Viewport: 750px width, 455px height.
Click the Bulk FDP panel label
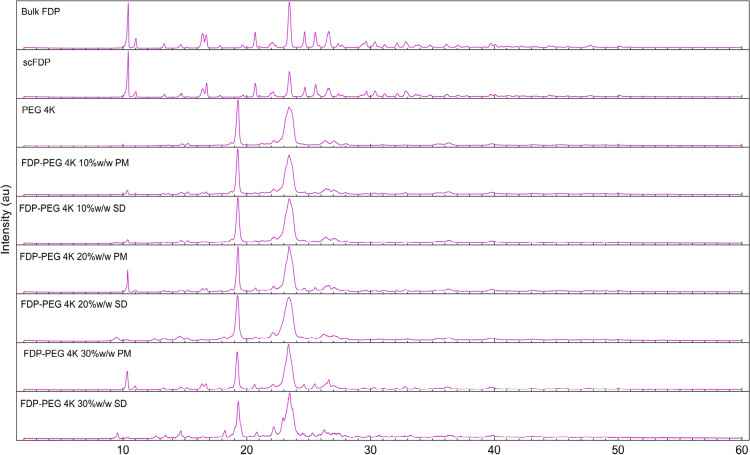pos(40,12)
